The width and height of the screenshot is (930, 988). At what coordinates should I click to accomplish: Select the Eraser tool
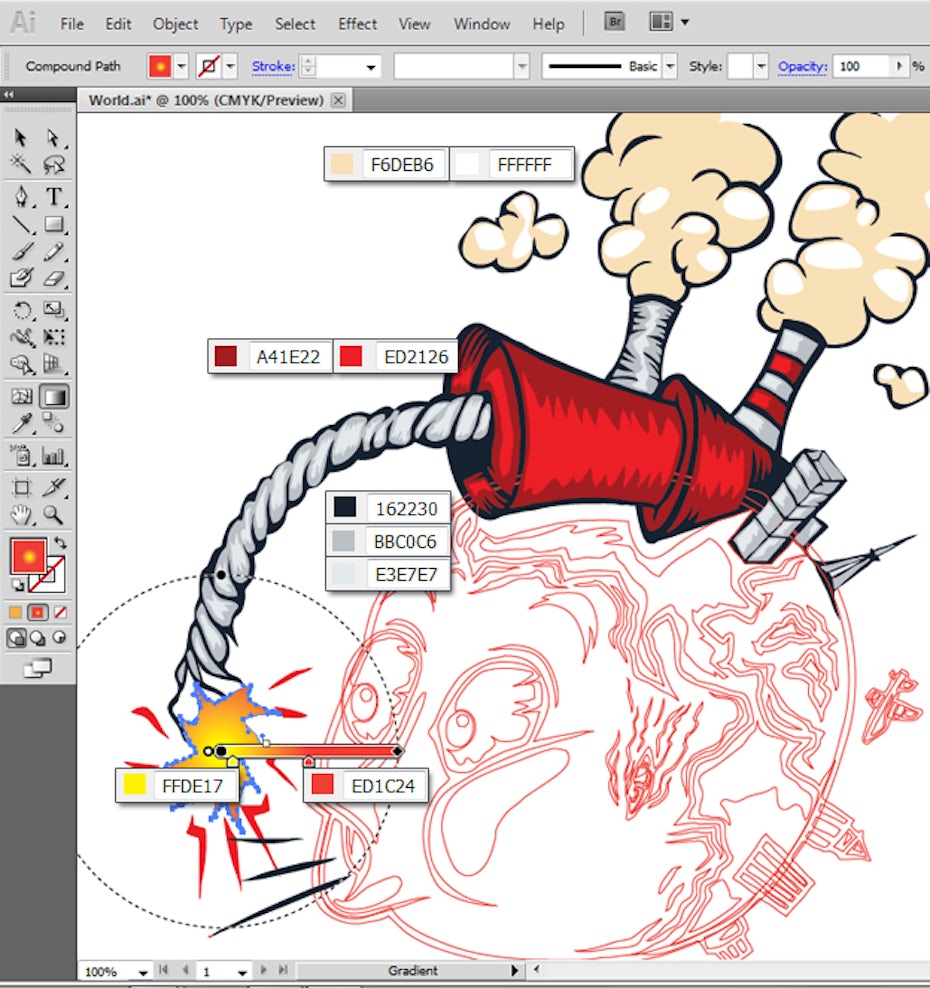[54, 278]
